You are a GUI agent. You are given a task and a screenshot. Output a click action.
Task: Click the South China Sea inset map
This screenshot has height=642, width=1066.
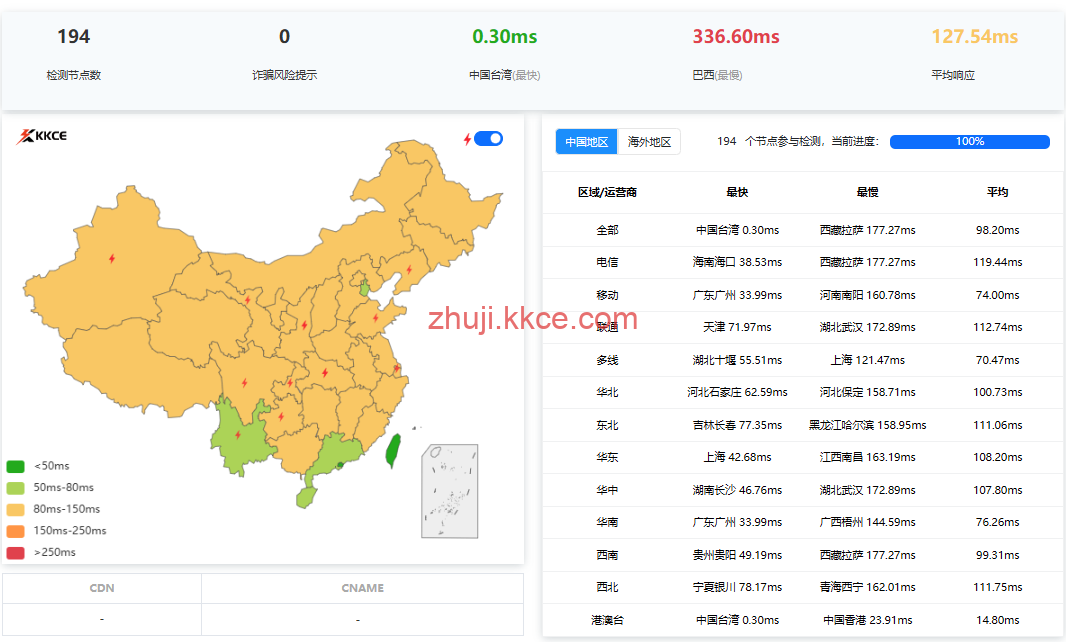point(449,491)
